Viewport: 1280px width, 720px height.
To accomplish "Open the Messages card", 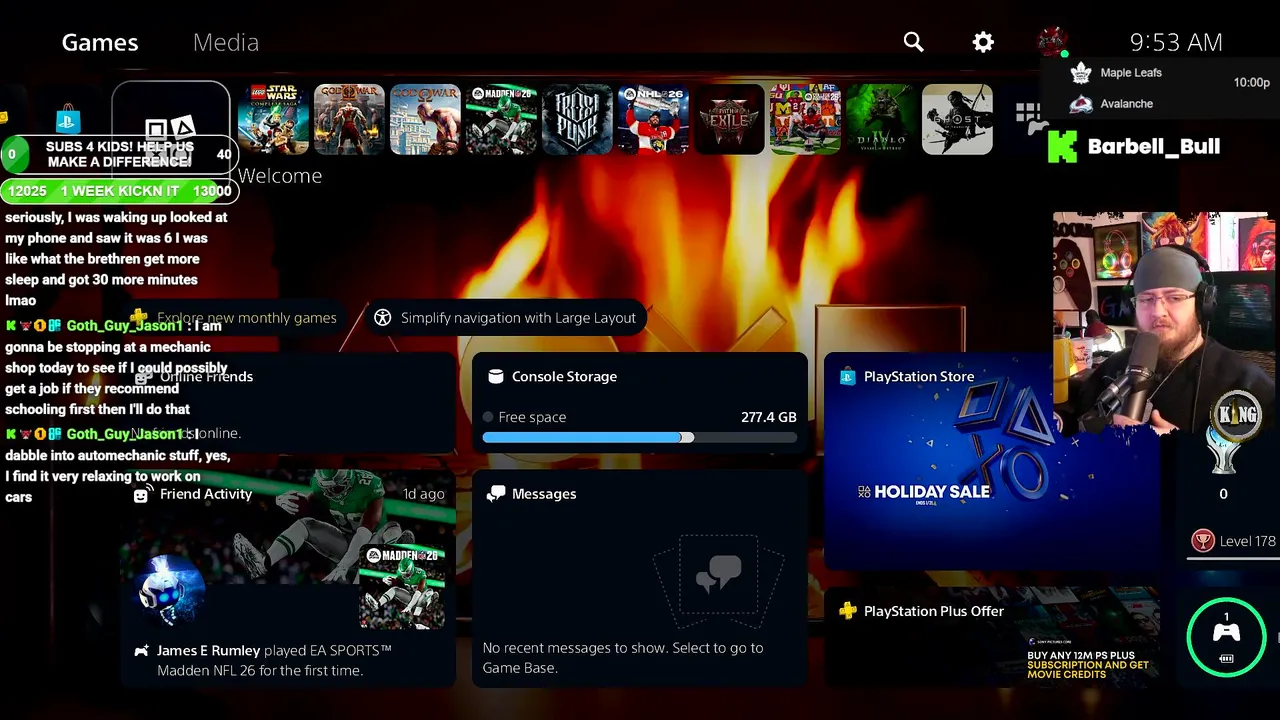I will pyautogui.click(x=640, y=579).
